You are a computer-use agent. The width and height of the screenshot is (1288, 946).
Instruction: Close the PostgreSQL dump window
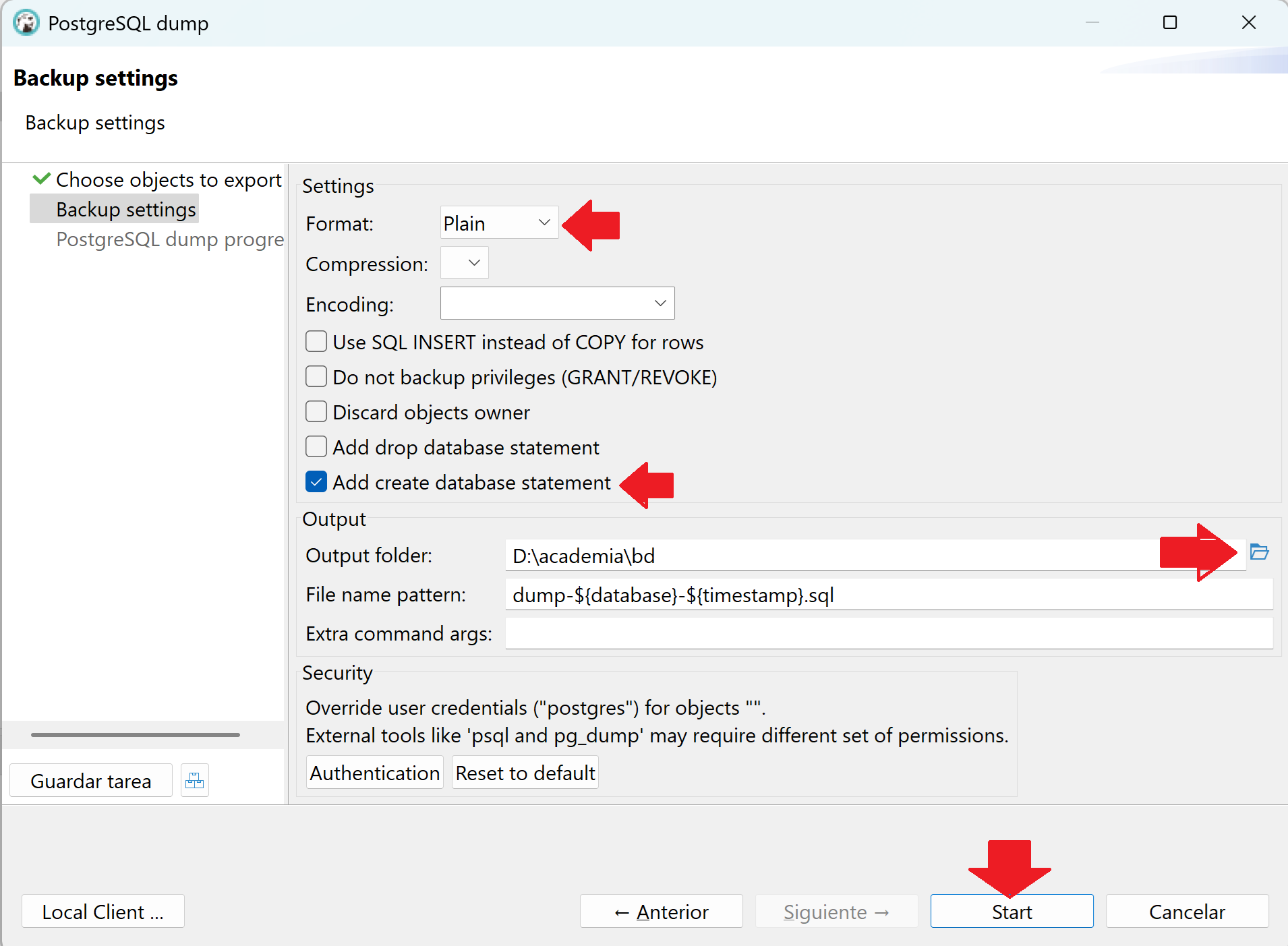pyautogui.click(x=1249, y=23)
